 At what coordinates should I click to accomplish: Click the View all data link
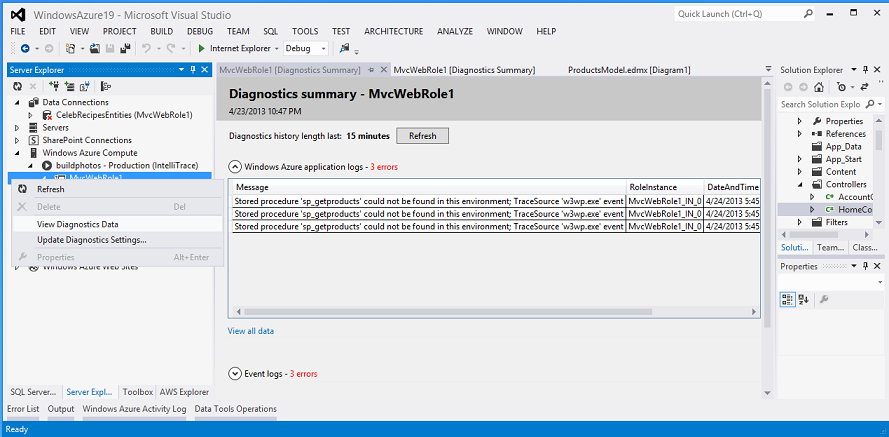[251, 331]
